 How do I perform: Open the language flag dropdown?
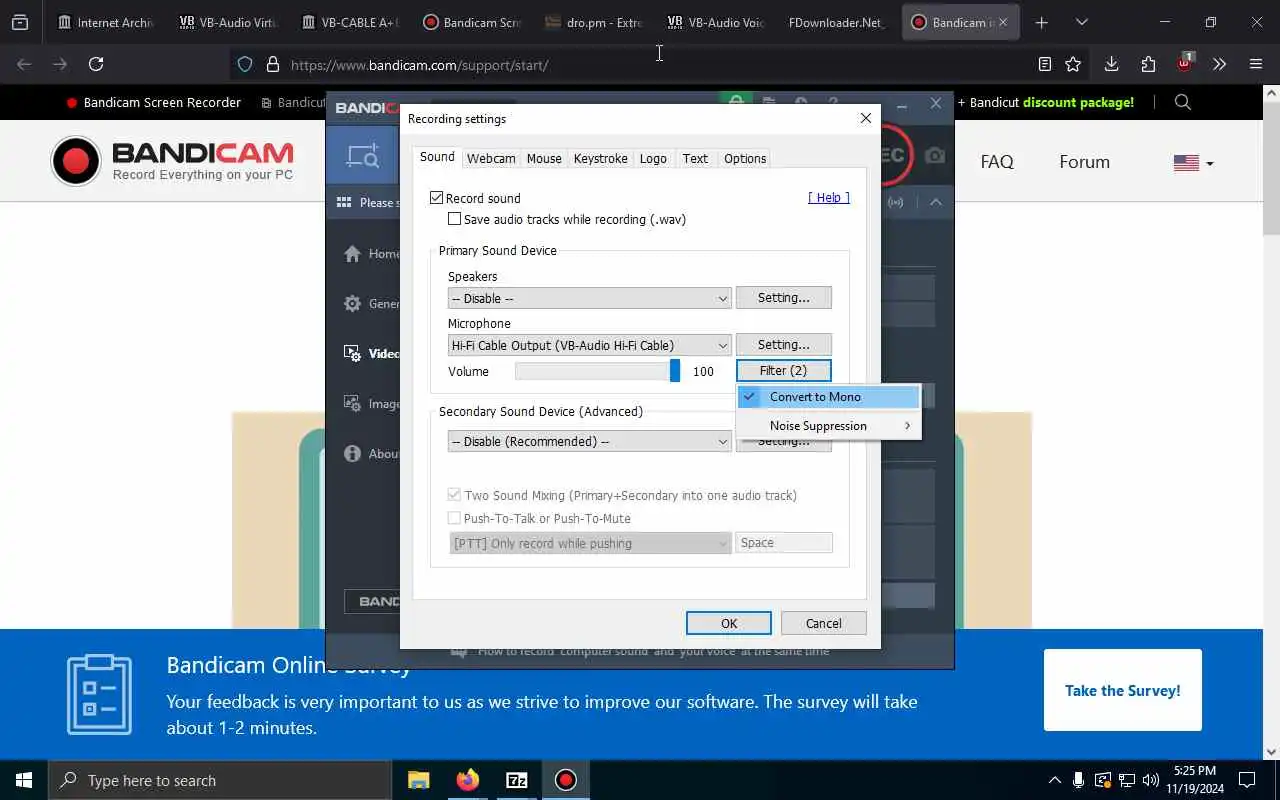tap(1193, 163)
